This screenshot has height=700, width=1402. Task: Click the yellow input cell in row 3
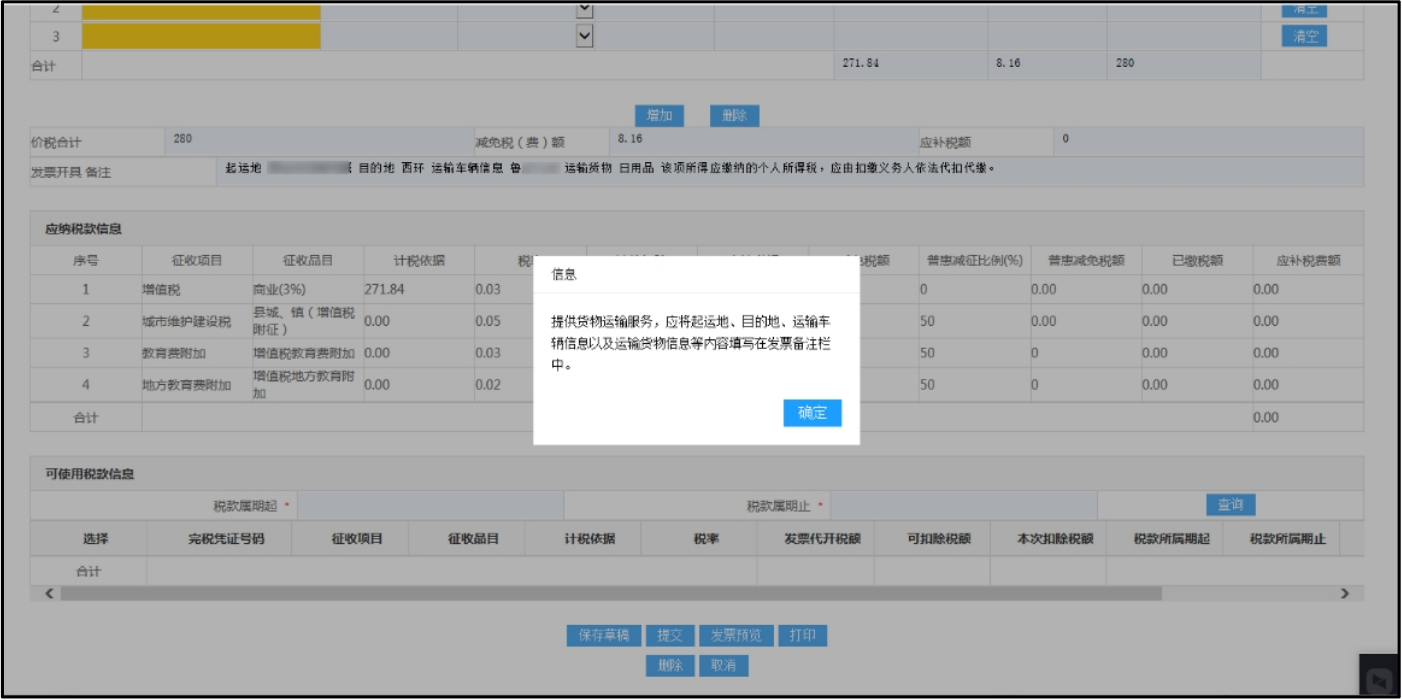(201, 36)
